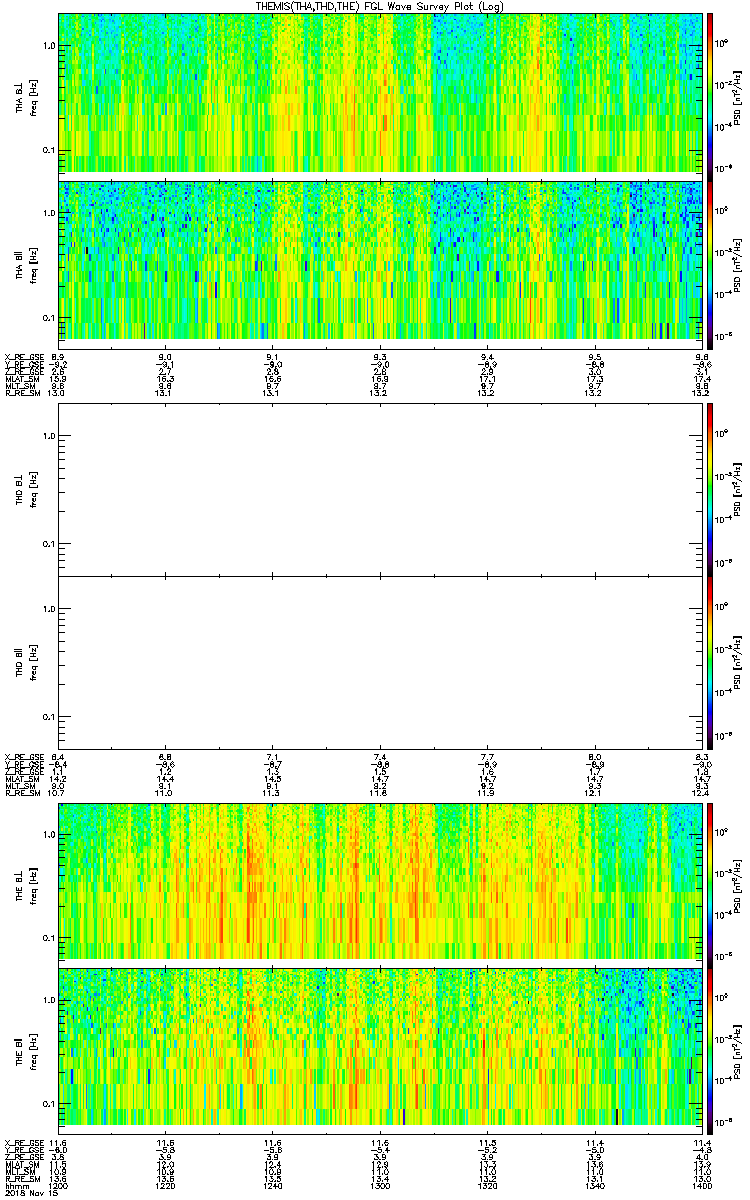Viewport: 750px width, 1200px height.
Task: Click the '0.1' frequency tick on THE B∥ axis
Action: tap(49, 1103)
